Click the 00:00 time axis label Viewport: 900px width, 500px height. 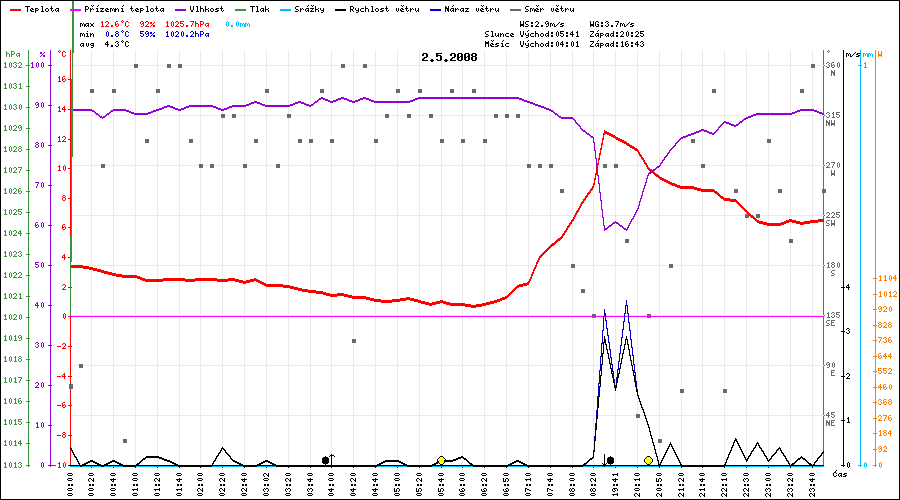coord(71,485)
